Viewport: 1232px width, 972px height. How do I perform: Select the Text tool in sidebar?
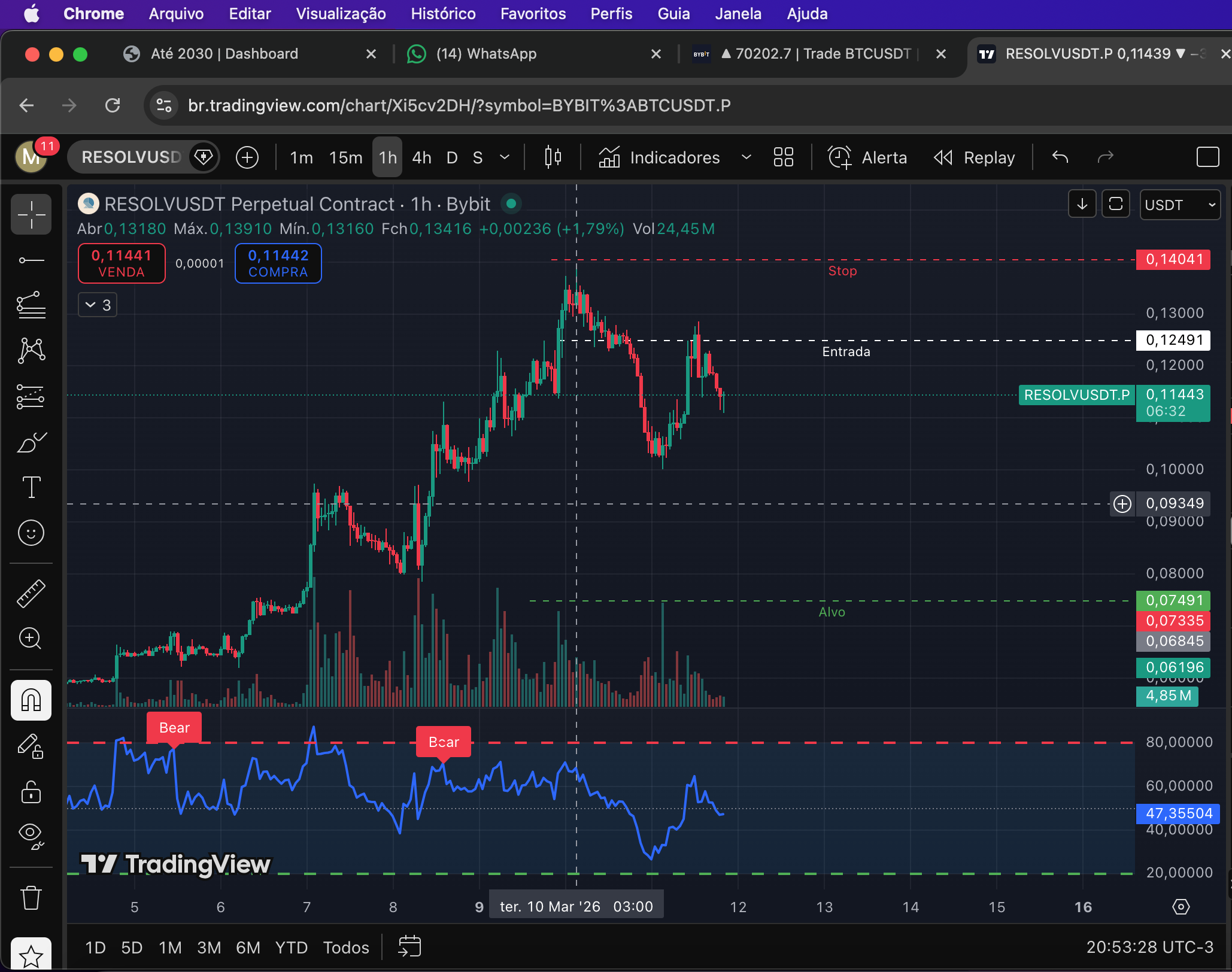(x=31, y=487)
